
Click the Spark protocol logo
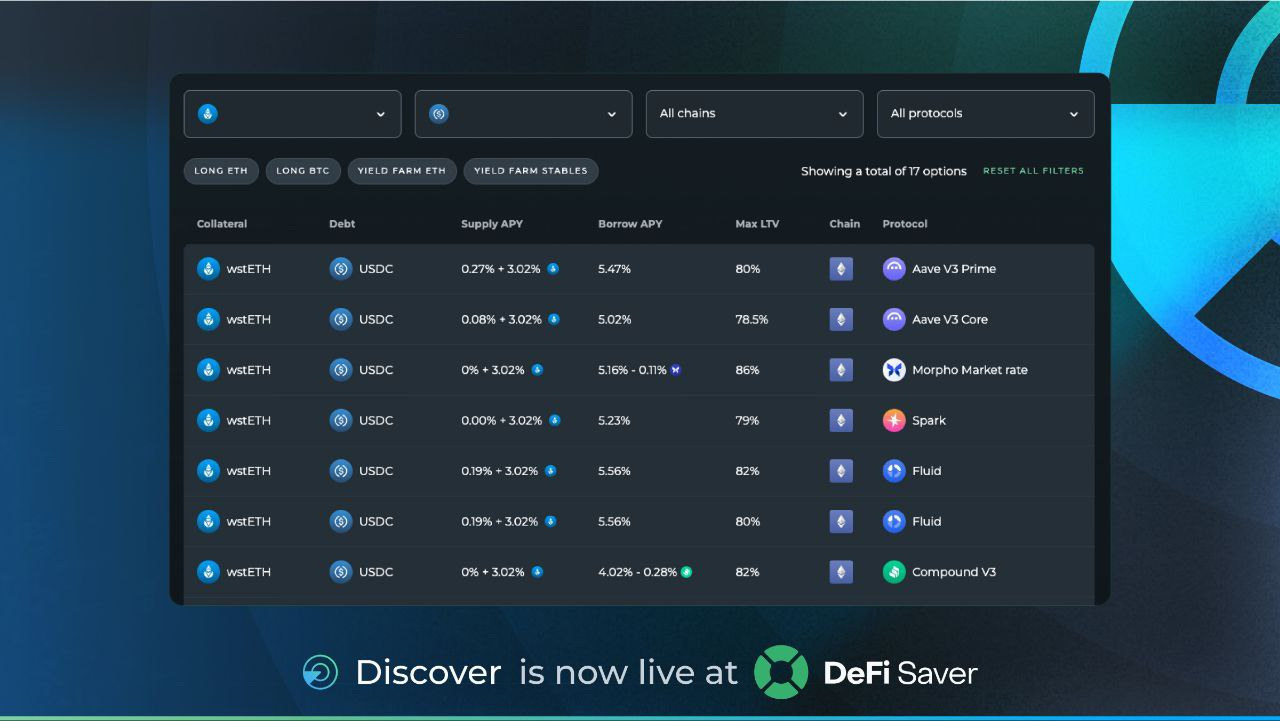tap(894, 420)
